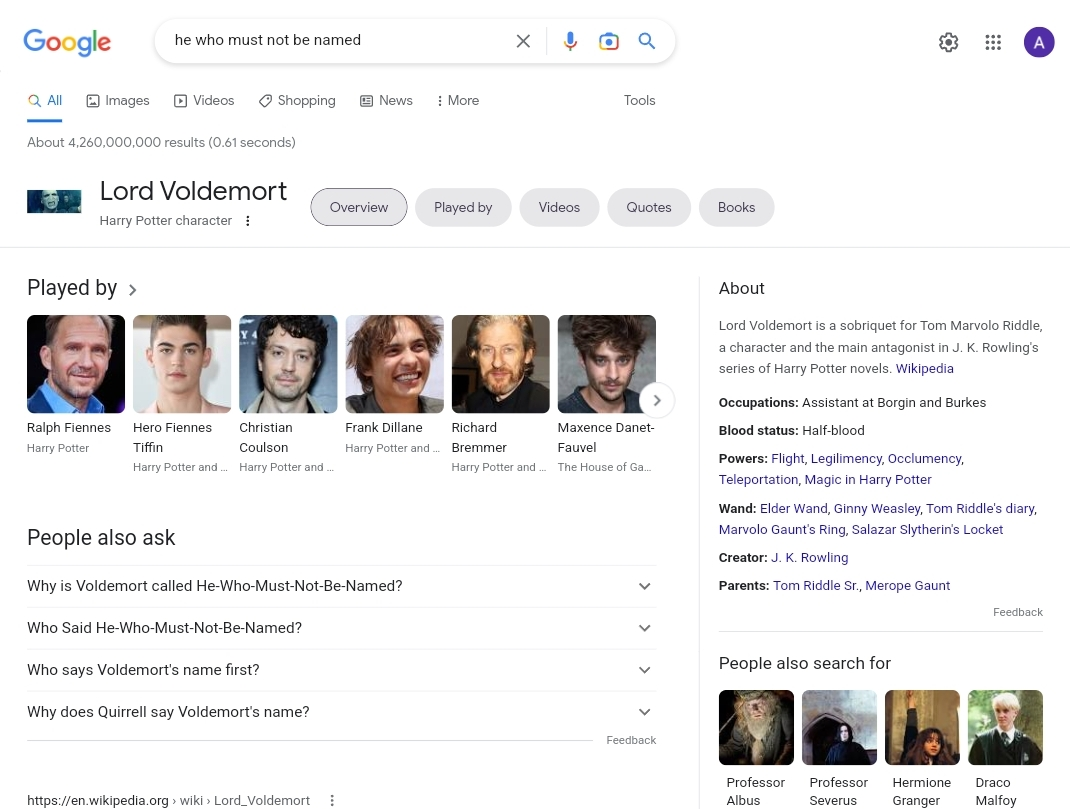Select the Played by chip
The image size is (1070, 809).
[463, 207]
